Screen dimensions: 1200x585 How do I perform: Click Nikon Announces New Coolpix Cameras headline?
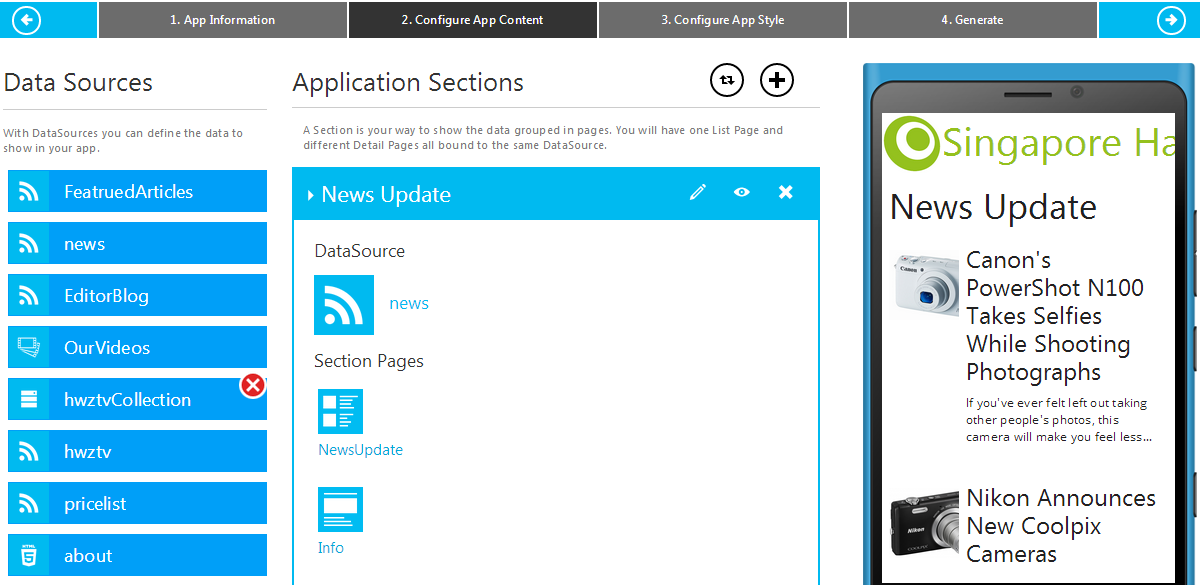tap(1061, 526)
